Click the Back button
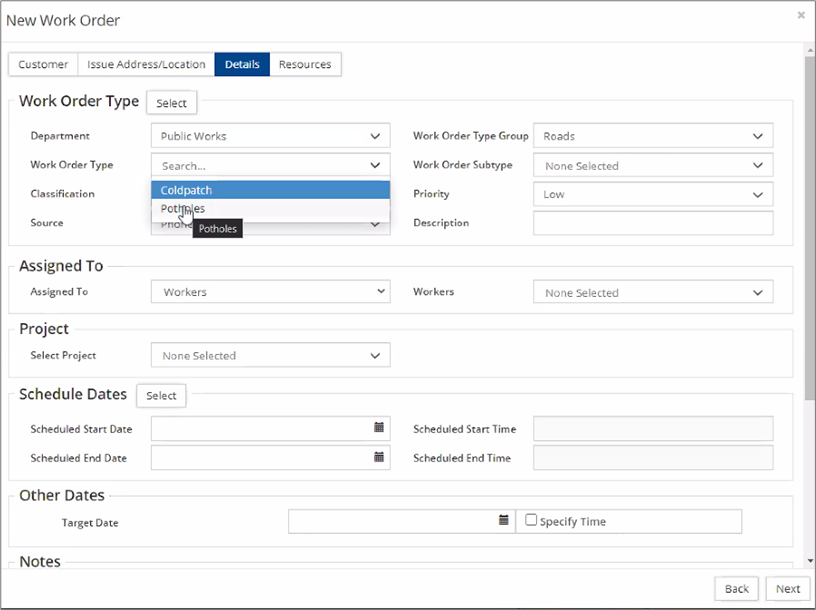This screenshot has width=816, height=610. click(736, 588)
